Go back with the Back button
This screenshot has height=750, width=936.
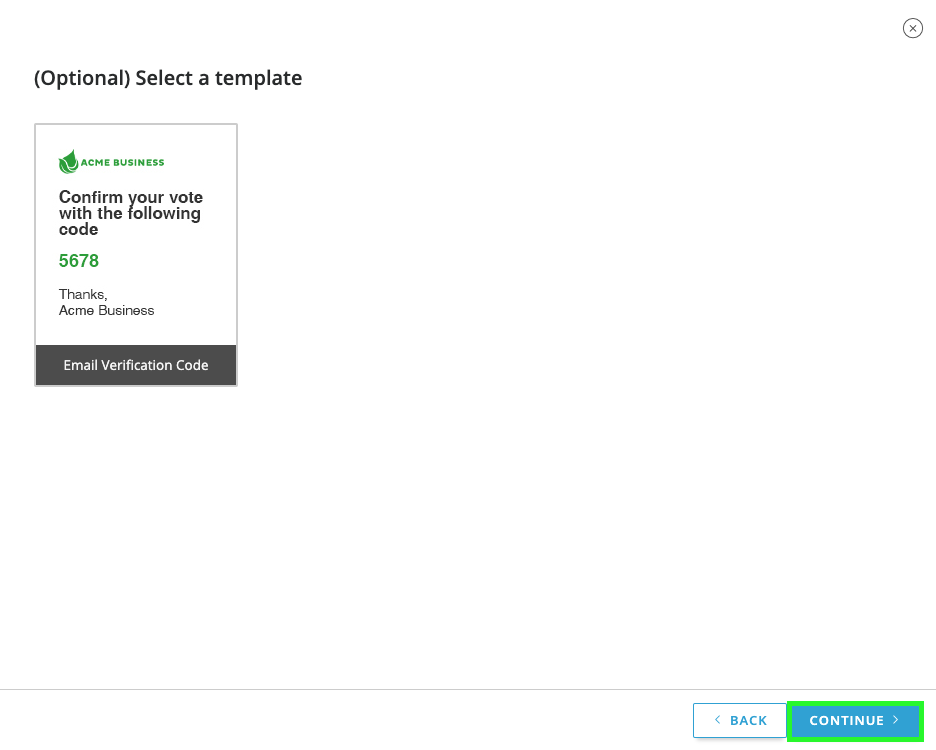pyautogui.click(x=740, y=720)
